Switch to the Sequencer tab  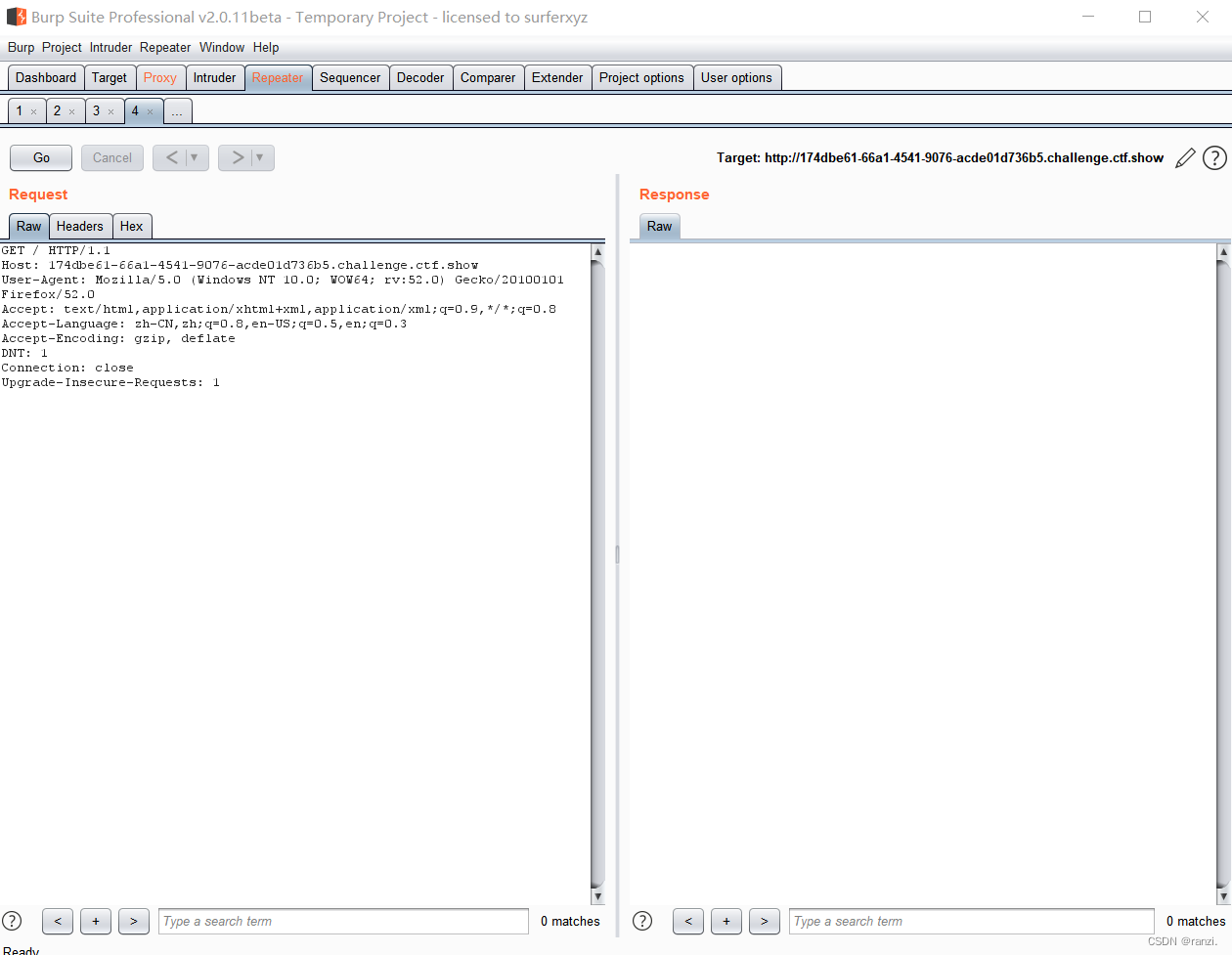(350, 78)
